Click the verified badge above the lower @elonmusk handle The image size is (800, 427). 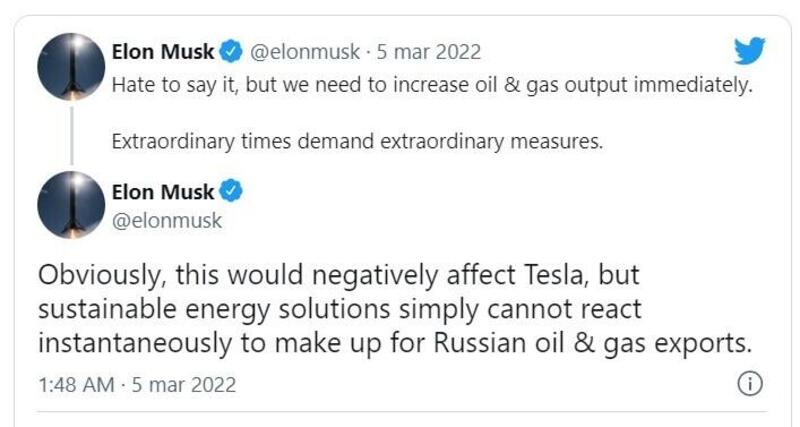(231, 192)
